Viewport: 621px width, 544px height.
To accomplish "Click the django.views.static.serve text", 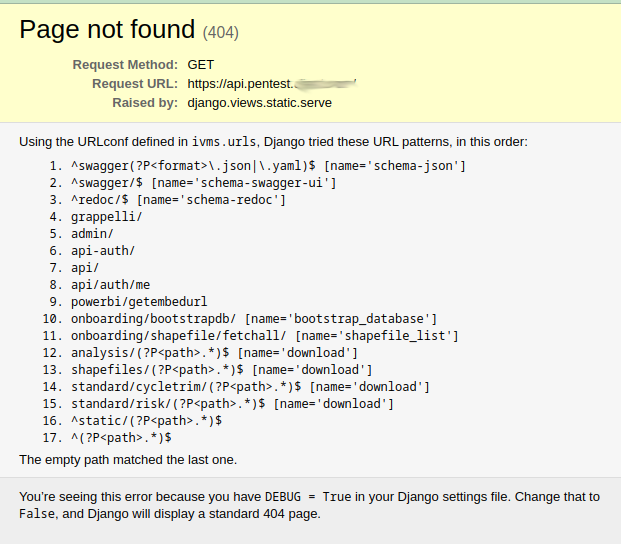I will click(x=259, y=102).
